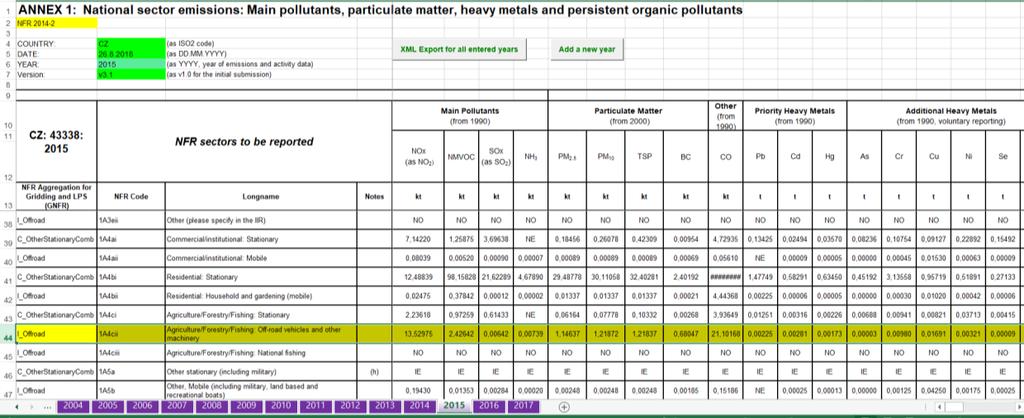This screenshot has width=1024, height=418.
Task: Switch to the 2010 sheet tab
Action: [x=280, y=406]
